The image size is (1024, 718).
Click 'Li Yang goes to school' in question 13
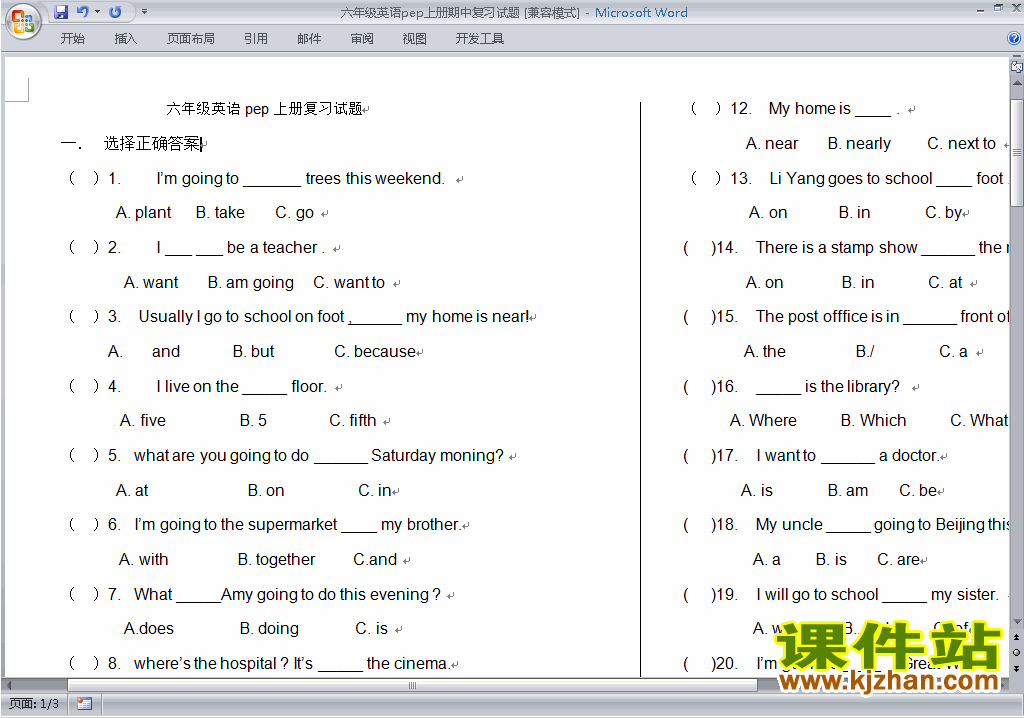pyautogui.click(x=851, y=178)
